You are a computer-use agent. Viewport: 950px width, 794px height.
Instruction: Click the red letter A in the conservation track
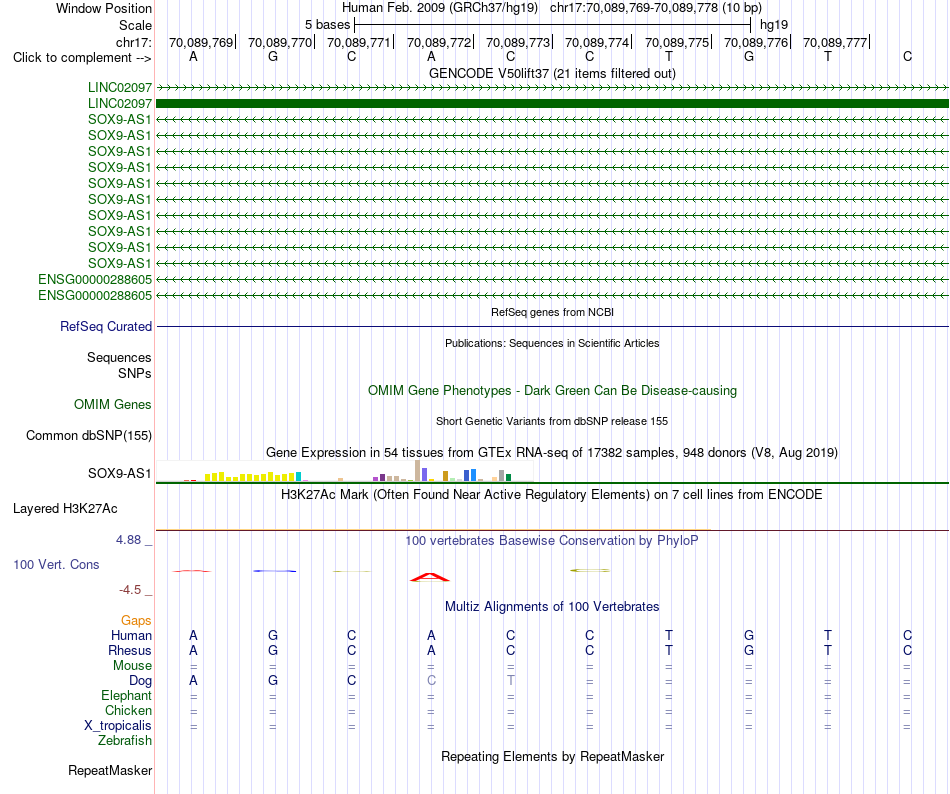tap(430, 577)
